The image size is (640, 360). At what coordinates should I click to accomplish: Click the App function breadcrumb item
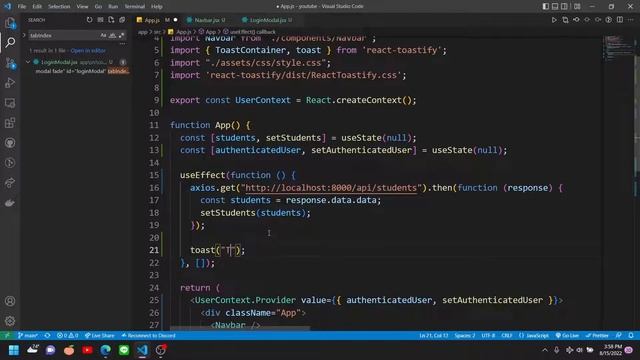click(x=208, y=31)
